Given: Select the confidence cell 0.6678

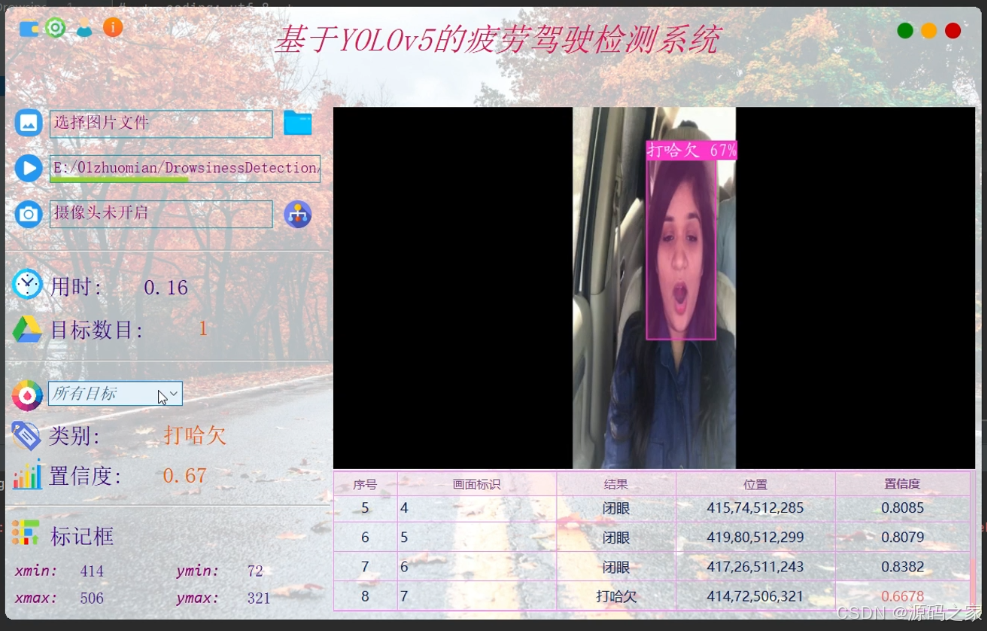Looking at the screenshot, I should (x=902, y=596).
